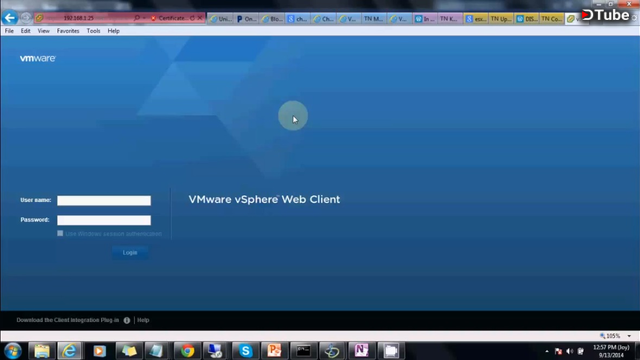Open OneNote from the taskbar
This screenshot has width=640, height=360.
[x=361, y=351]
